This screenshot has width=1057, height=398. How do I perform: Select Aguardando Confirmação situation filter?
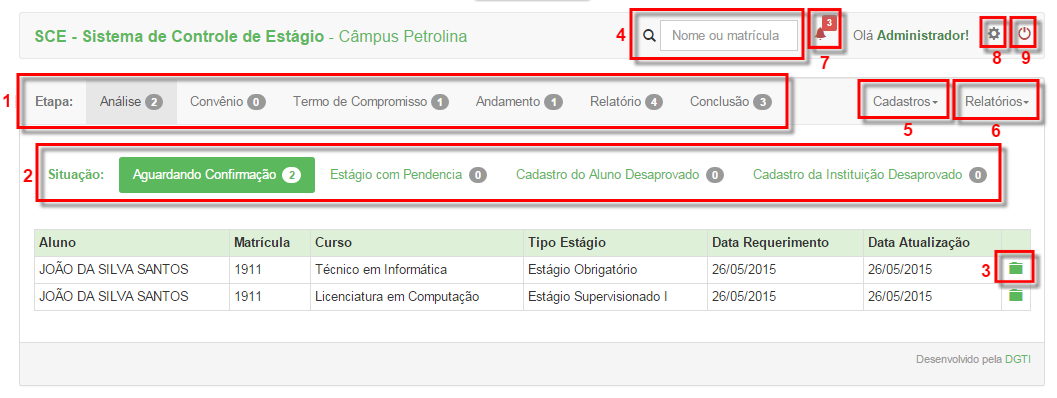click(217, 175)
